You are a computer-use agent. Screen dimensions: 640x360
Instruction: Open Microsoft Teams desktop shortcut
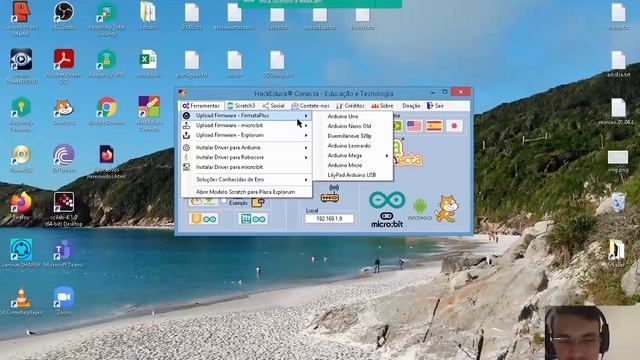coord(64,253)
